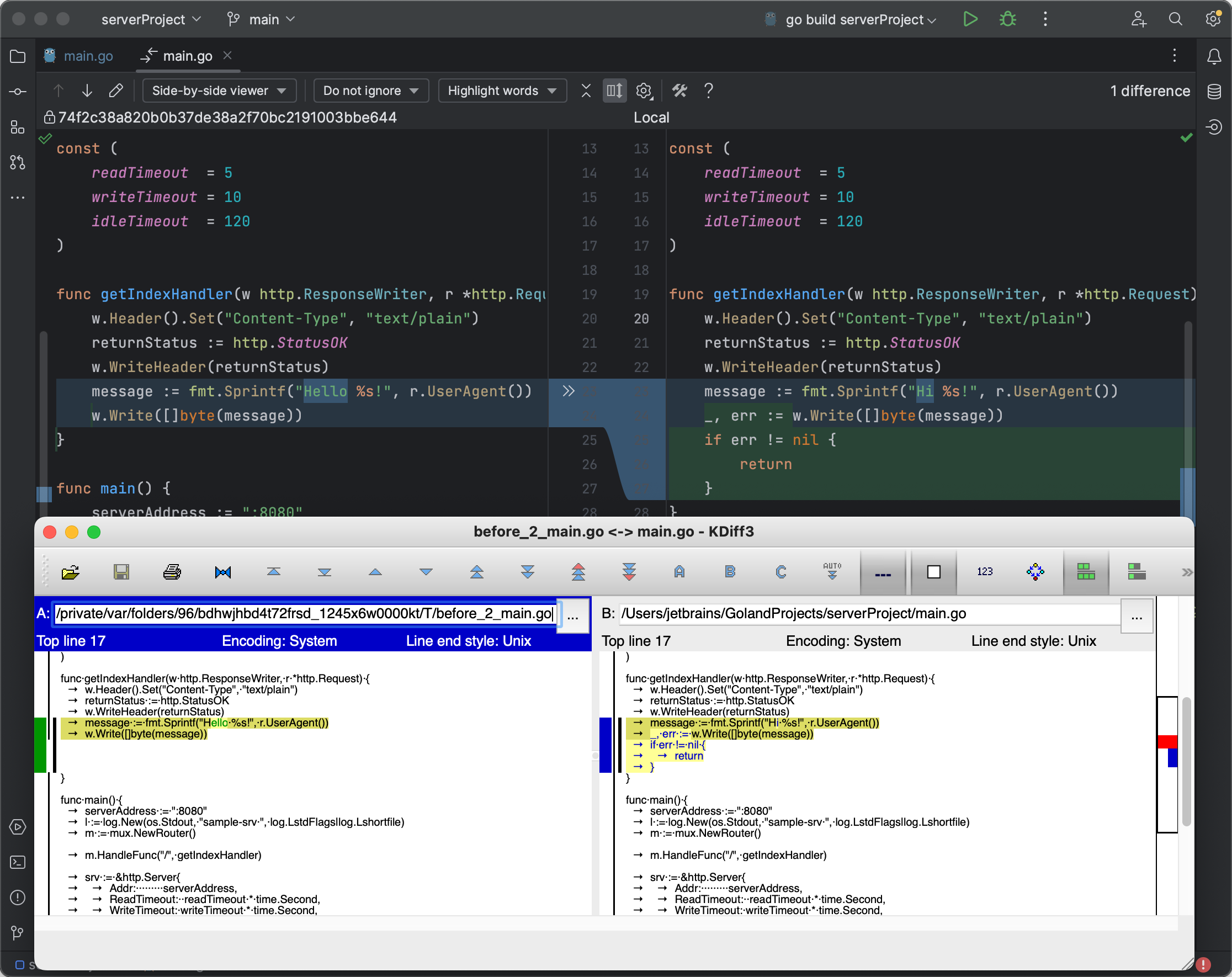Open the Commit tool window
Image resolution: width=1232 pixels, height=977 pixels.
[18, 91]
